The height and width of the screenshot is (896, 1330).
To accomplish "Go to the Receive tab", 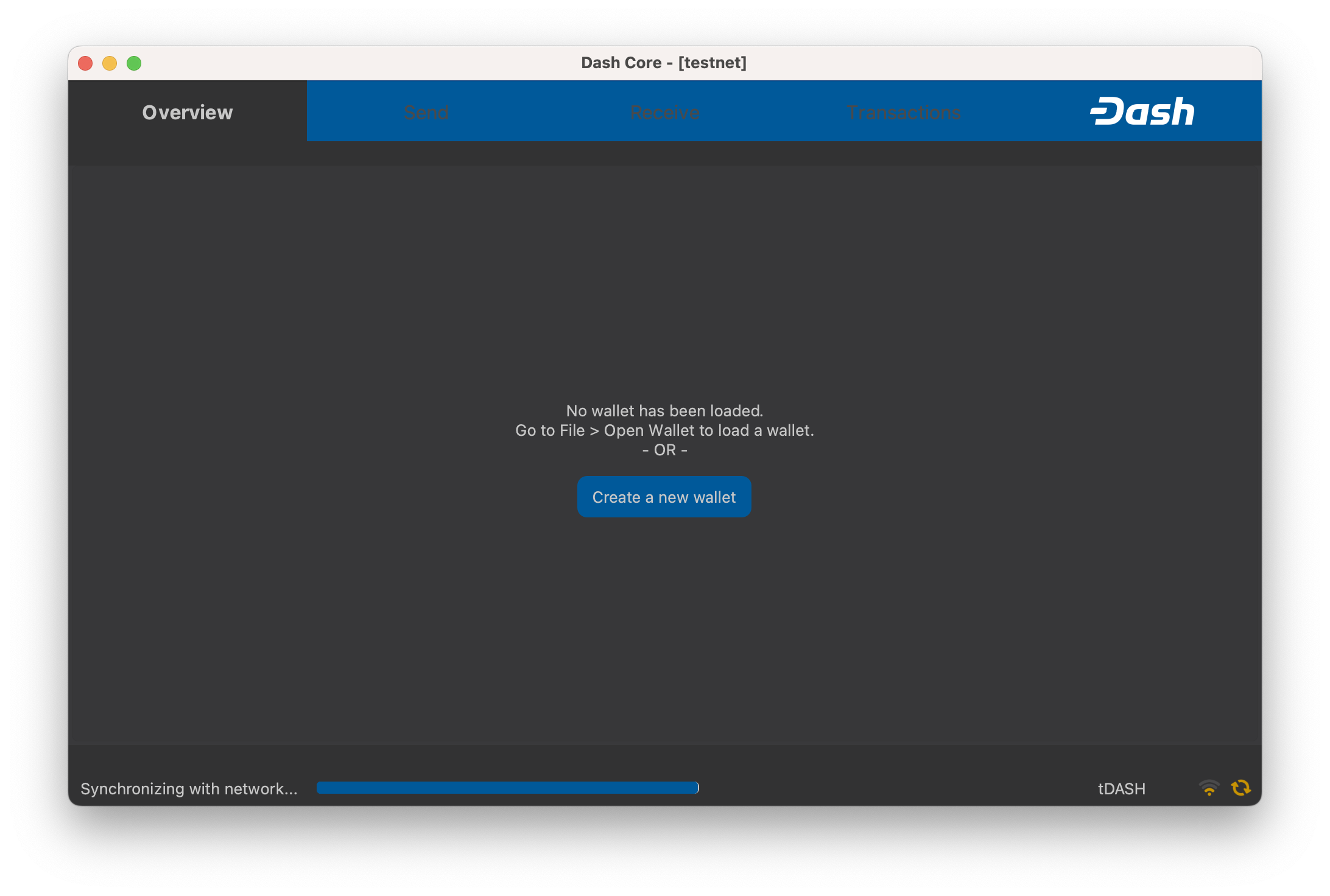I will point(665,112).
